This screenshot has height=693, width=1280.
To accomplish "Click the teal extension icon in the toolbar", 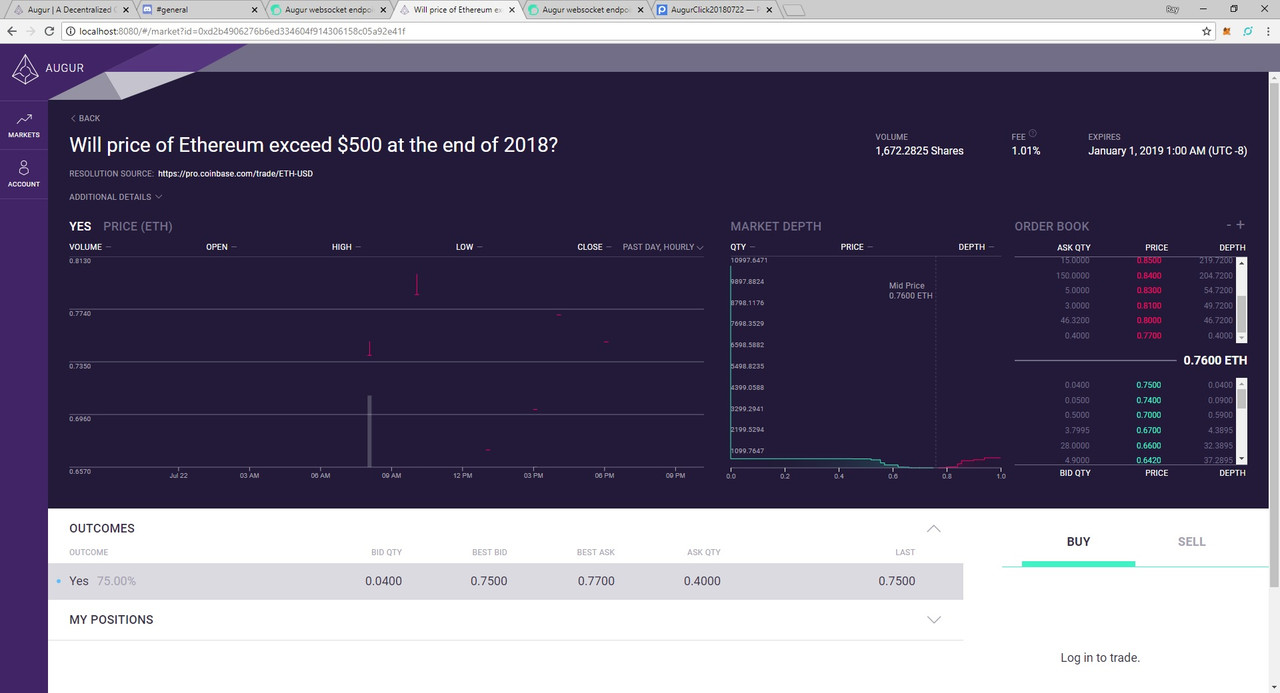I will click(x=1247, y=31).
